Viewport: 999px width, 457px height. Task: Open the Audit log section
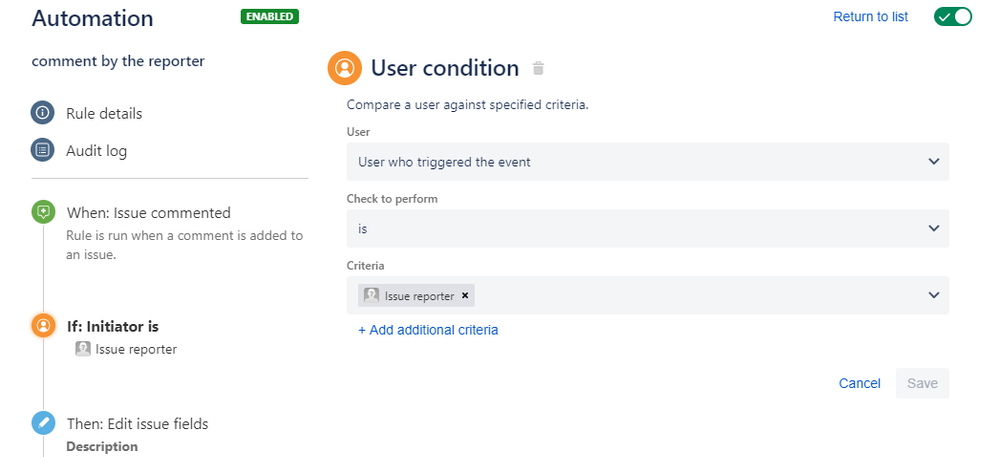(x=96, y=151)
